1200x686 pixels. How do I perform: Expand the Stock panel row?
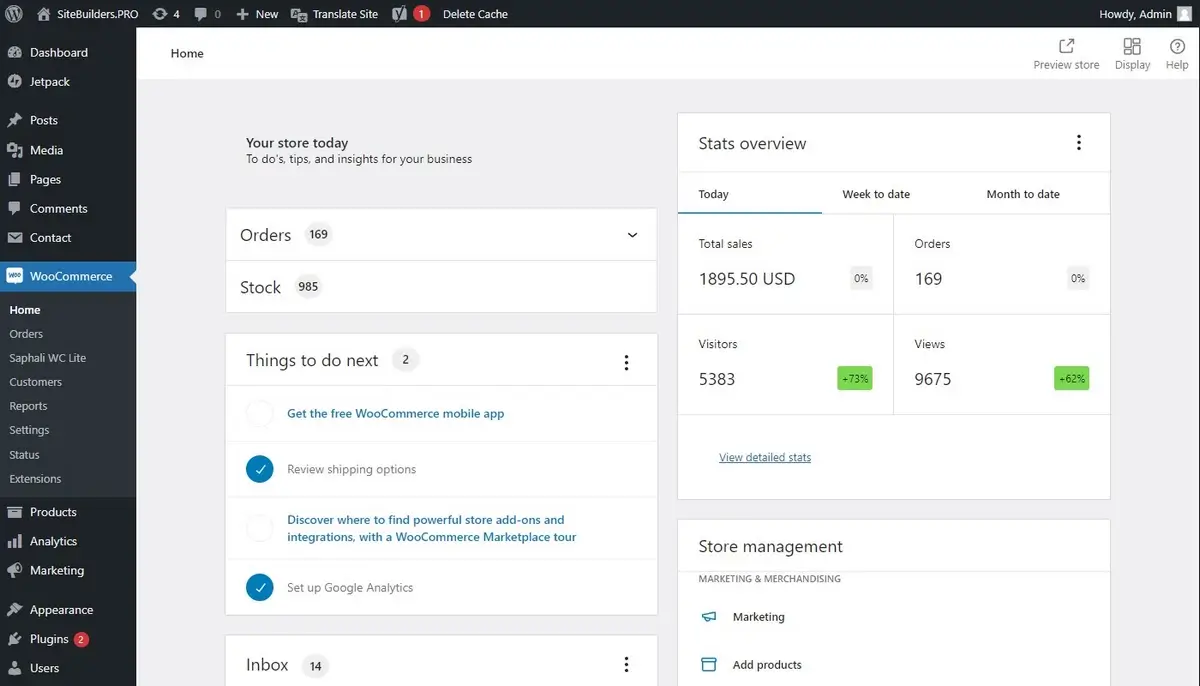[441, 287]
